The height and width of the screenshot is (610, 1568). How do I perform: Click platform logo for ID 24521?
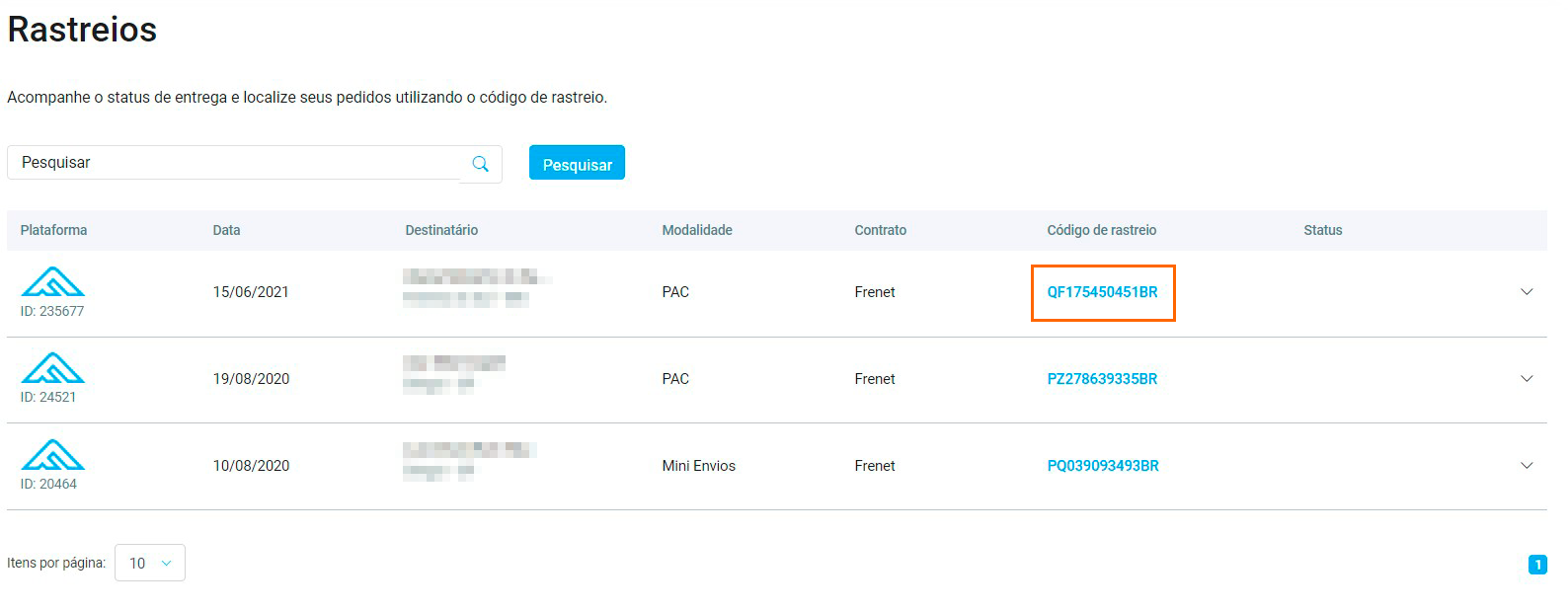(52, 368)
